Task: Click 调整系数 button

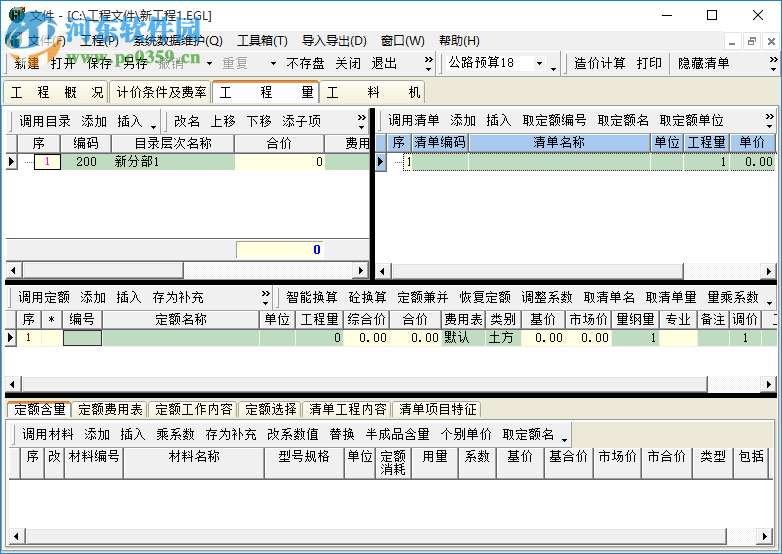Action: click(547, 298)
